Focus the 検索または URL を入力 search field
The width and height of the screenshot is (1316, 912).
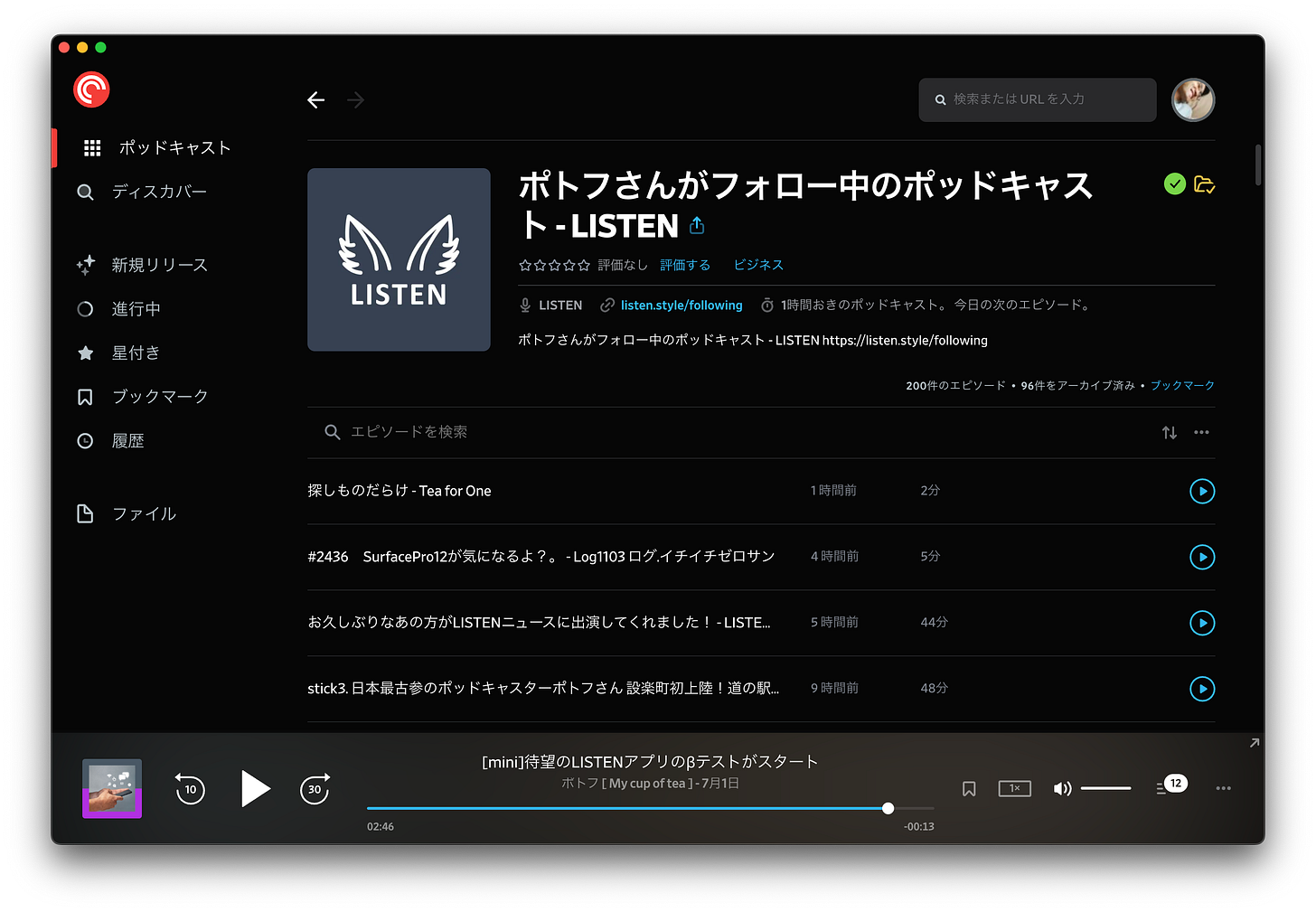click(x=1038, y=99)
